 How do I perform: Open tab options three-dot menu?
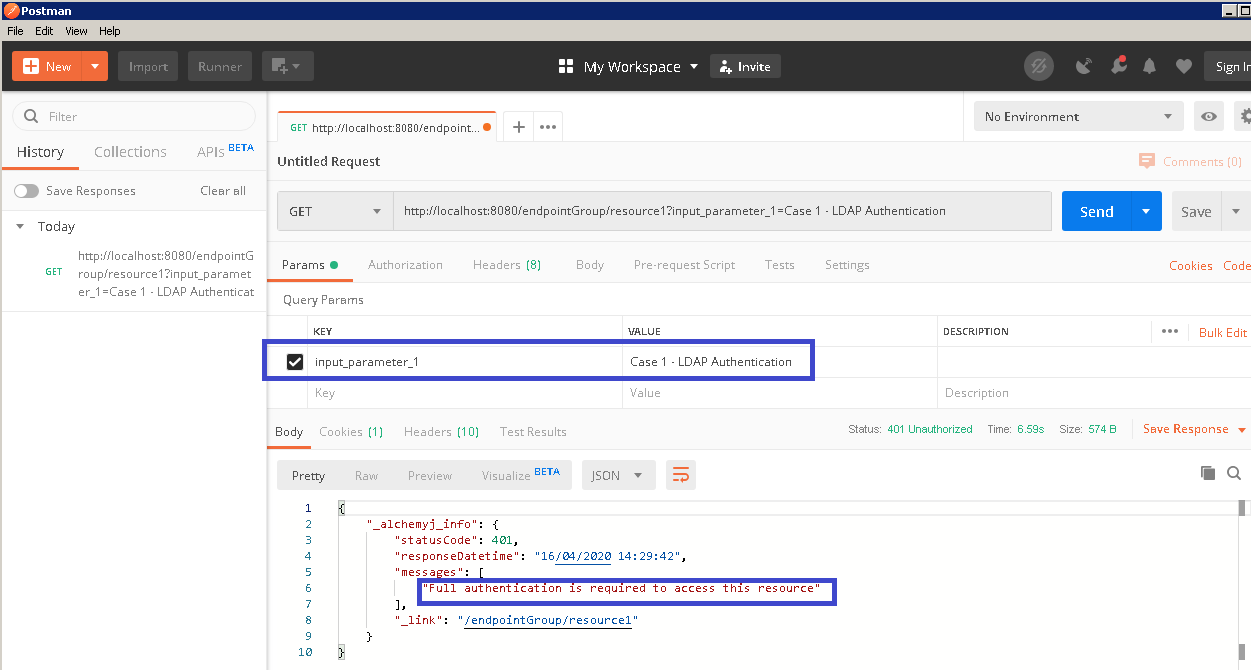point(547,127)
